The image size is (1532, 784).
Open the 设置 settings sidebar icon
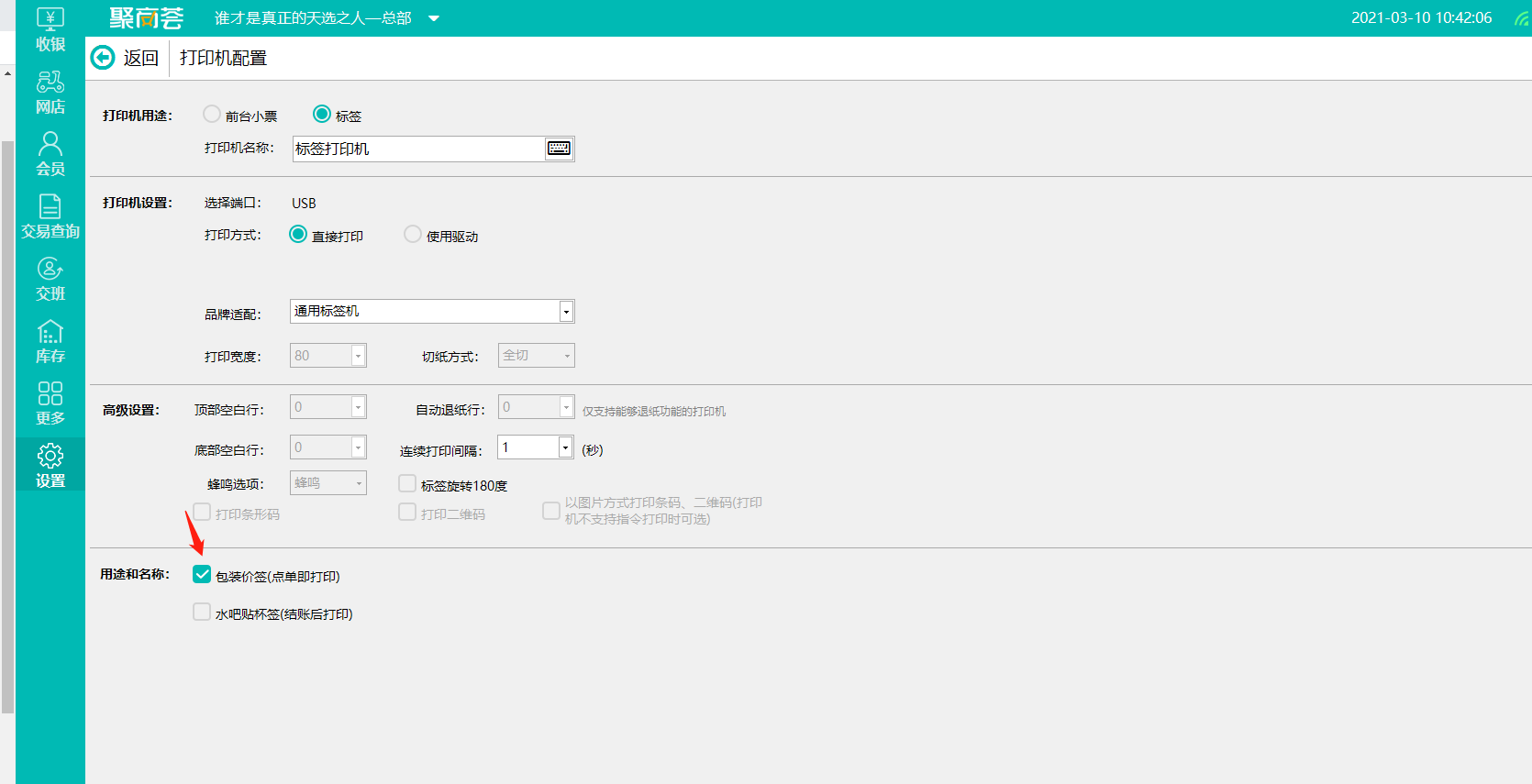pyautogui.click(x=50, y=467)
